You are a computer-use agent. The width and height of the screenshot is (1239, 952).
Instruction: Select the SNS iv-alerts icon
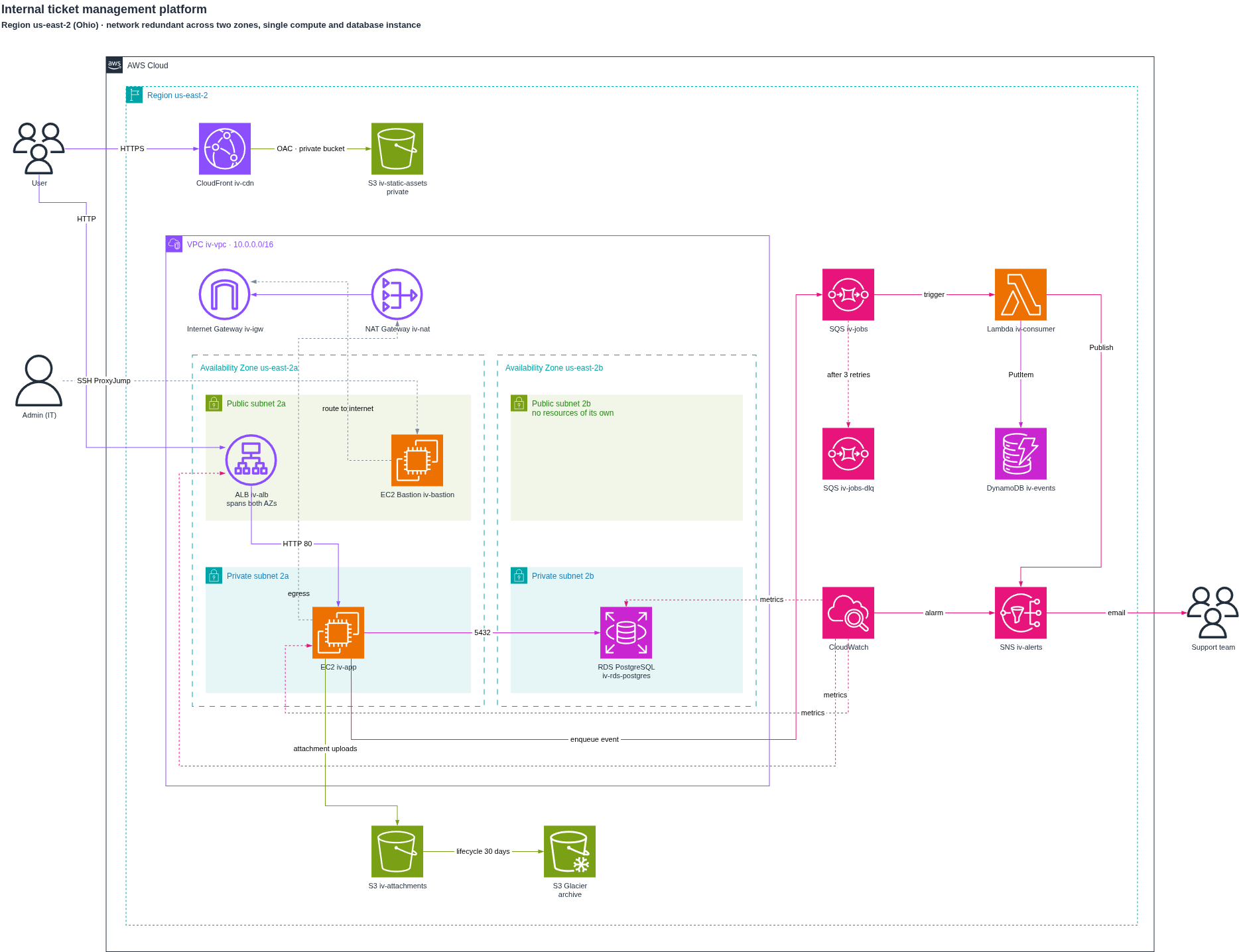pyautogui.click(x=1021, y=613)
